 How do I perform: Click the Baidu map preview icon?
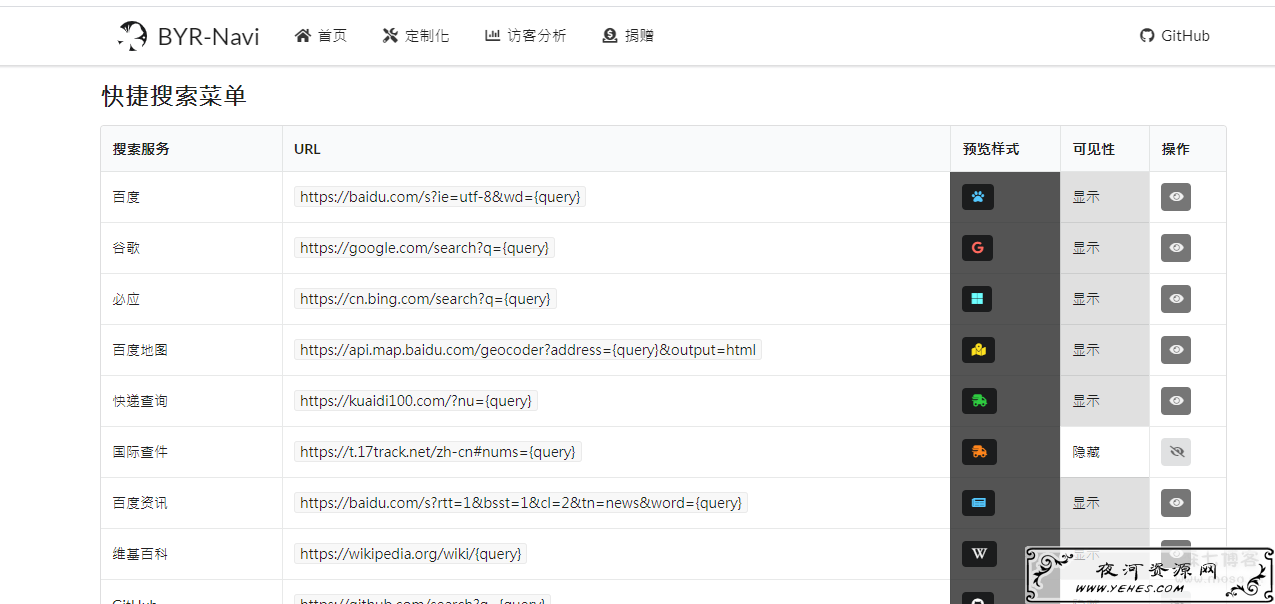click(x=979, y=350)
